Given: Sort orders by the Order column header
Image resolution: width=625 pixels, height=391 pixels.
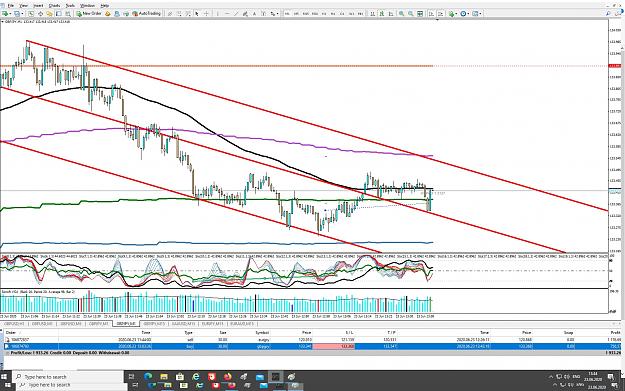Looking at the screenshot, I should [x=11, y=332].
